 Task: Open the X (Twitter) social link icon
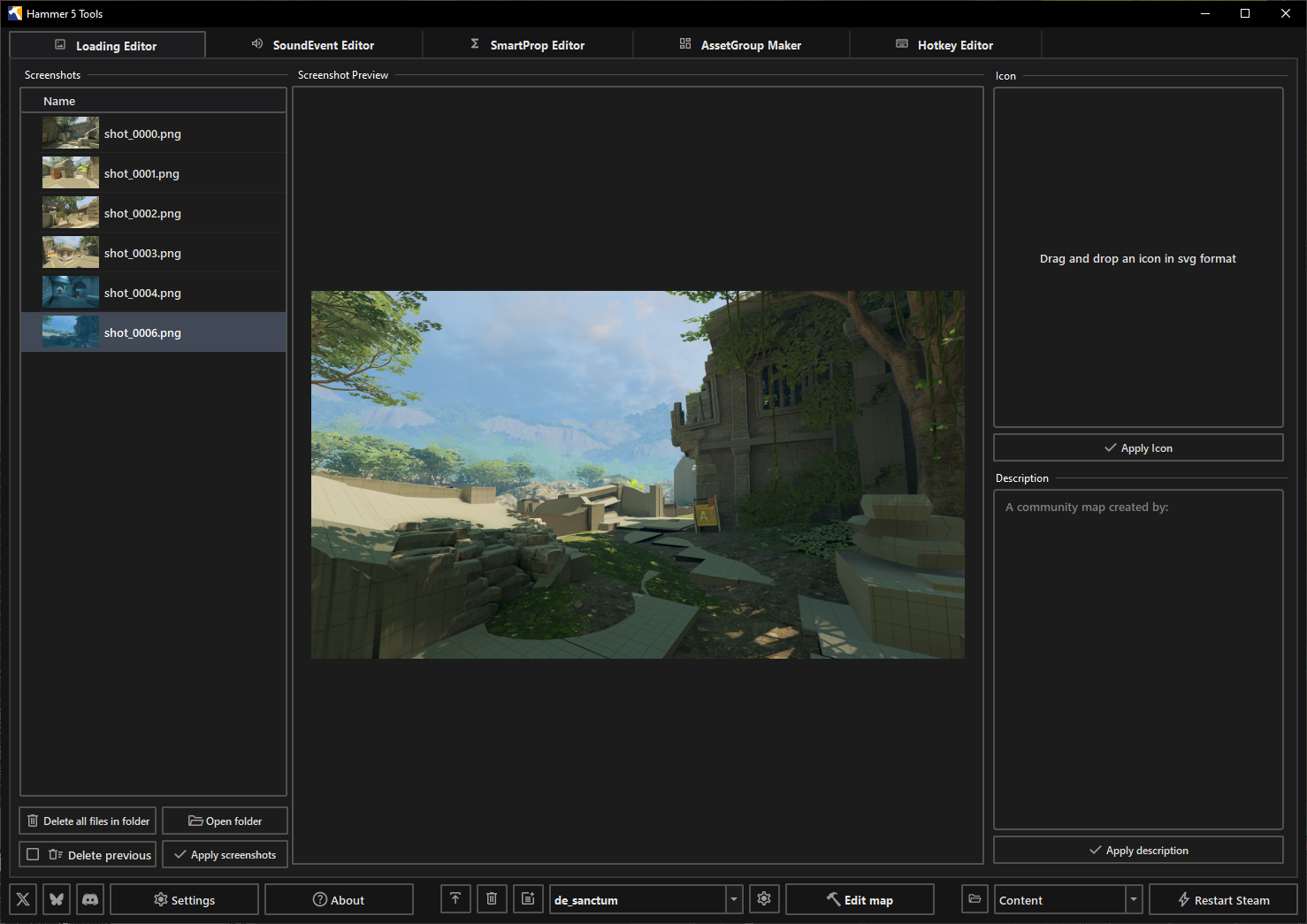click(23, 899)
